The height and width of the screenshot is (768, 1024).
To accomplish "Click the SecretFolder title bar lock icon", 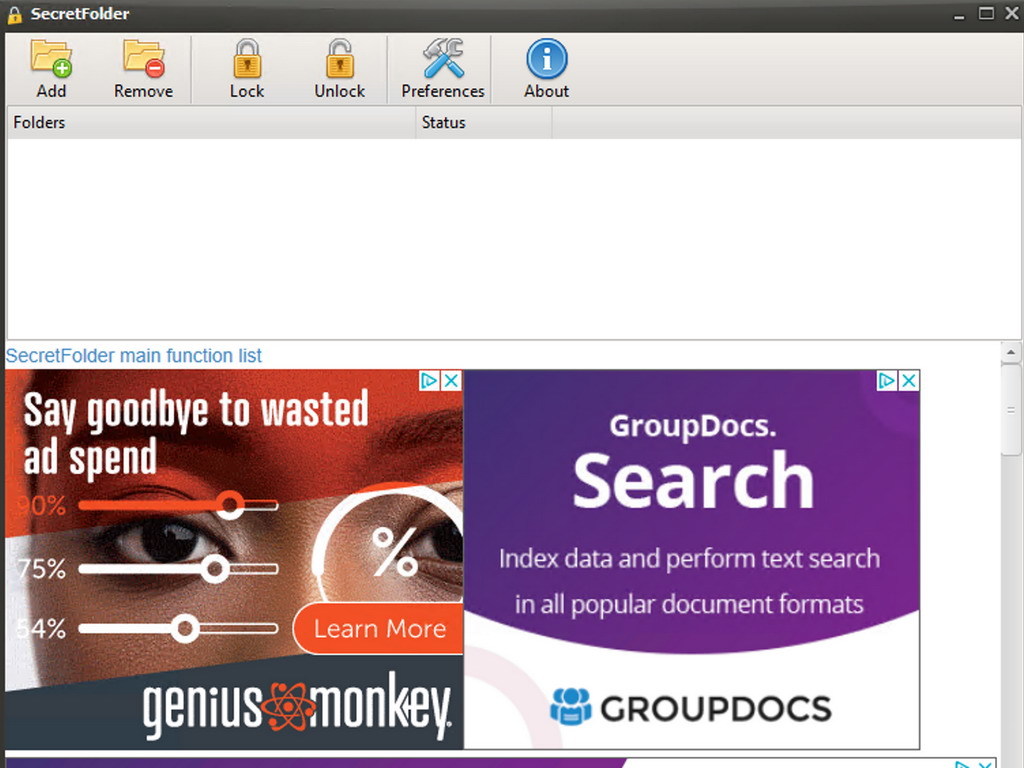I will [x=14, y=14].
